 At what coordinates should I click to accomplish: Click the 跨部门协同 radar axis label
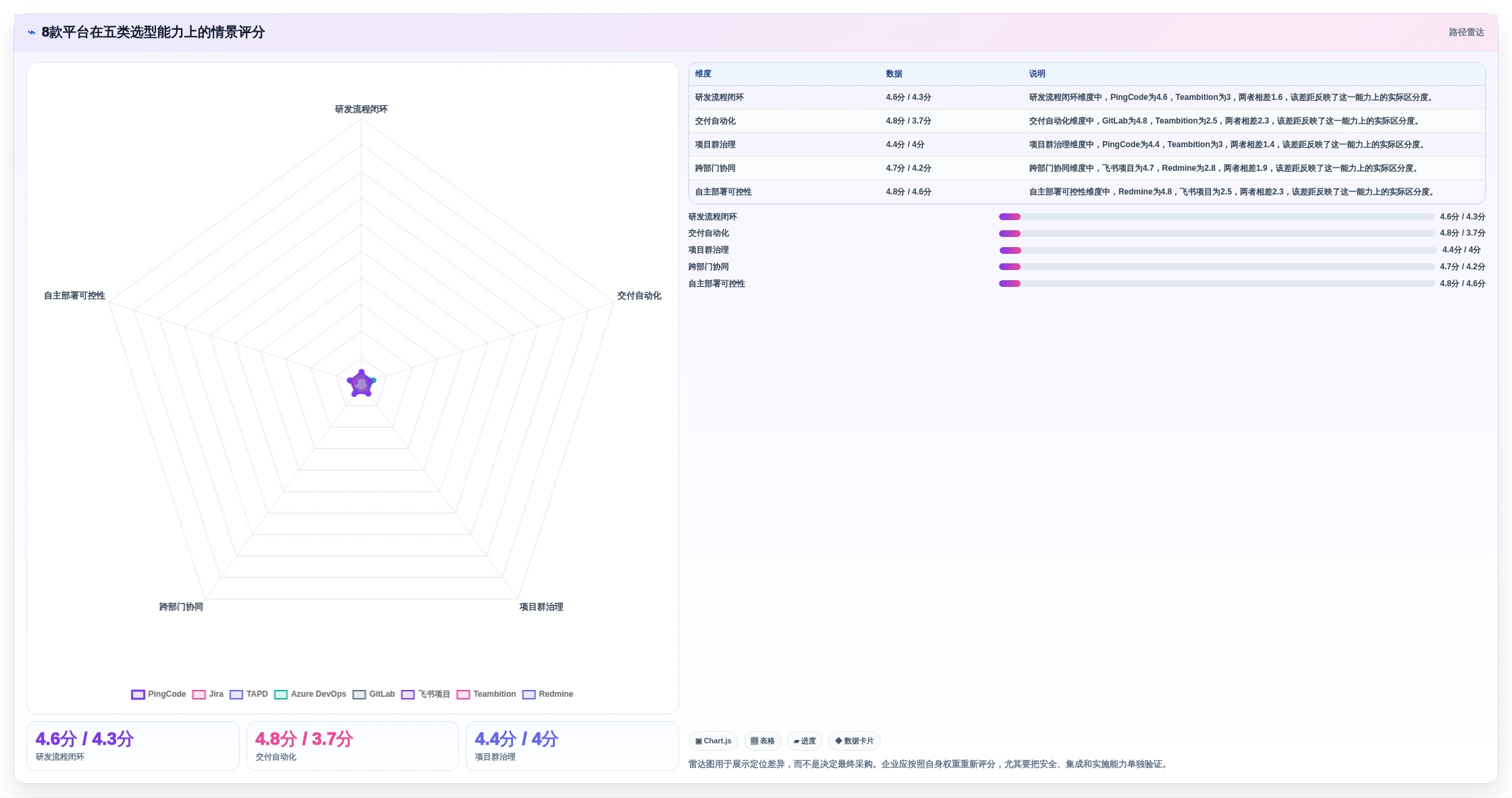click(x=181, y=607)
